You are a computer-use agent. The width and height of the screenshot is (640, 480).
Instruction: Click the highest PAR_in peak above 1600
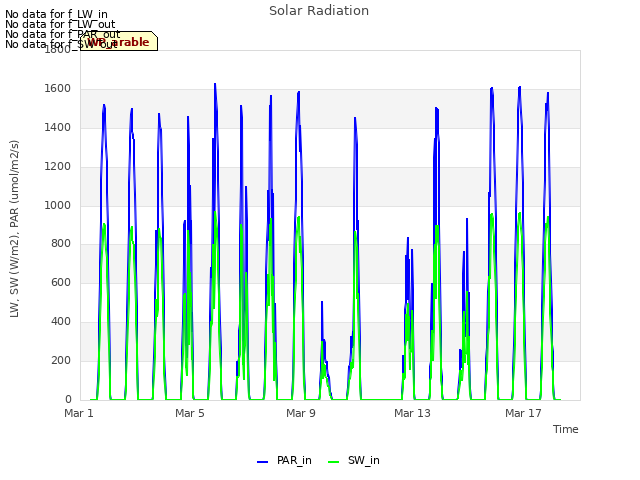pyautogui.click(x=215, y=84)
